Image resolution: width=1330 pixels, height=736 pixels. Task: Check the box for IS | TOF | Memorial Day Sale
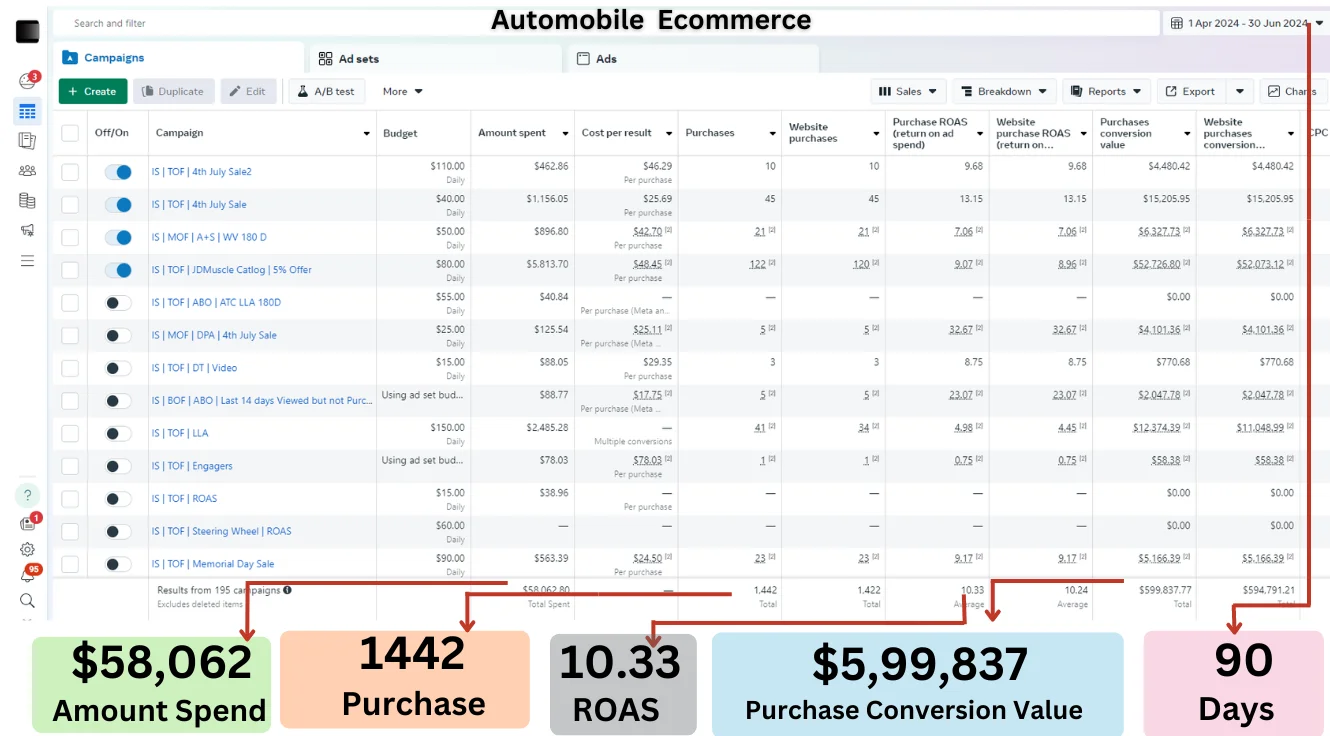click(x=70, y=564)
